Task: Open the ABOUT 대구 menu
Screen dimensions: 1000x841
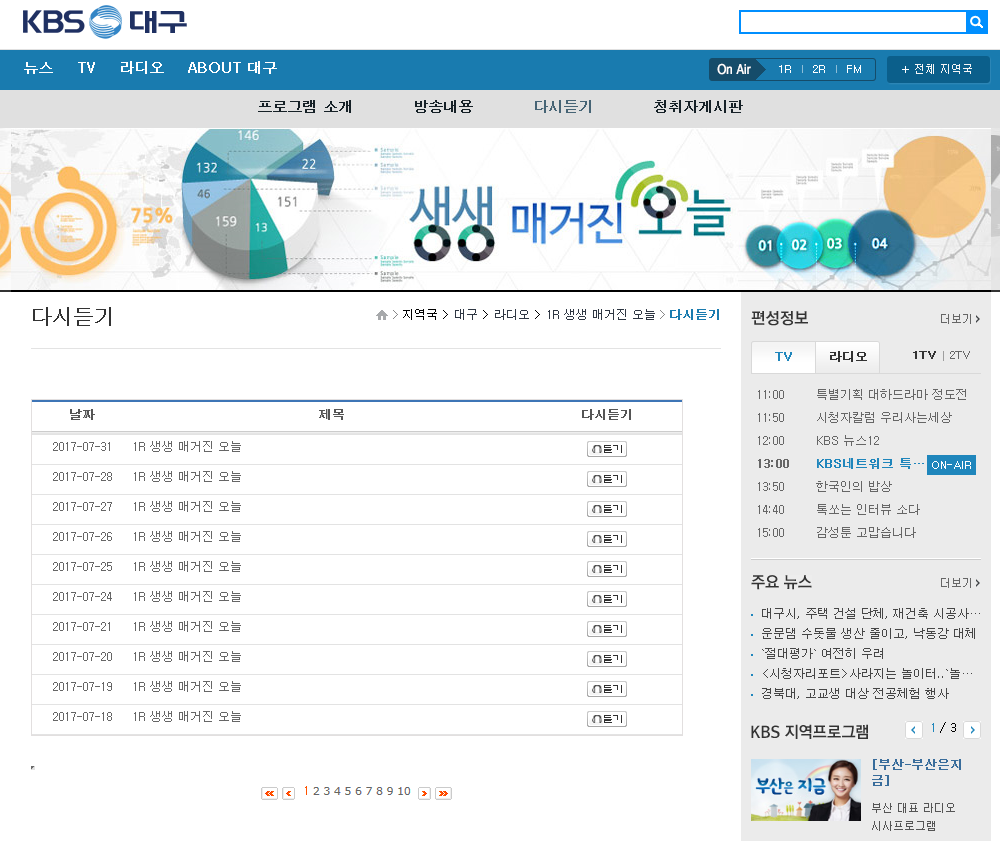Action: (x=232, y=68)
